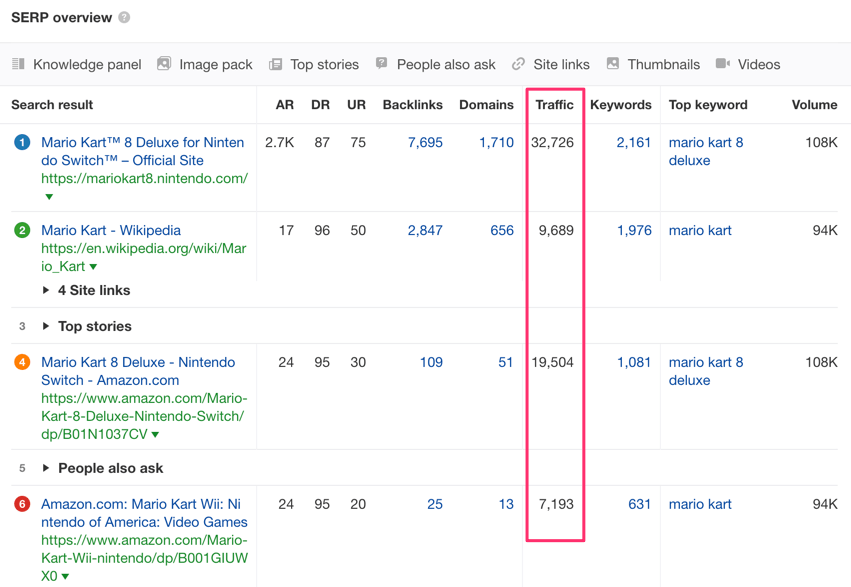Image resolution: width=851 pixels, height=587 pixels.
Task: Click the Top stories newspaper icon
Action: click(x=276, y=65)
